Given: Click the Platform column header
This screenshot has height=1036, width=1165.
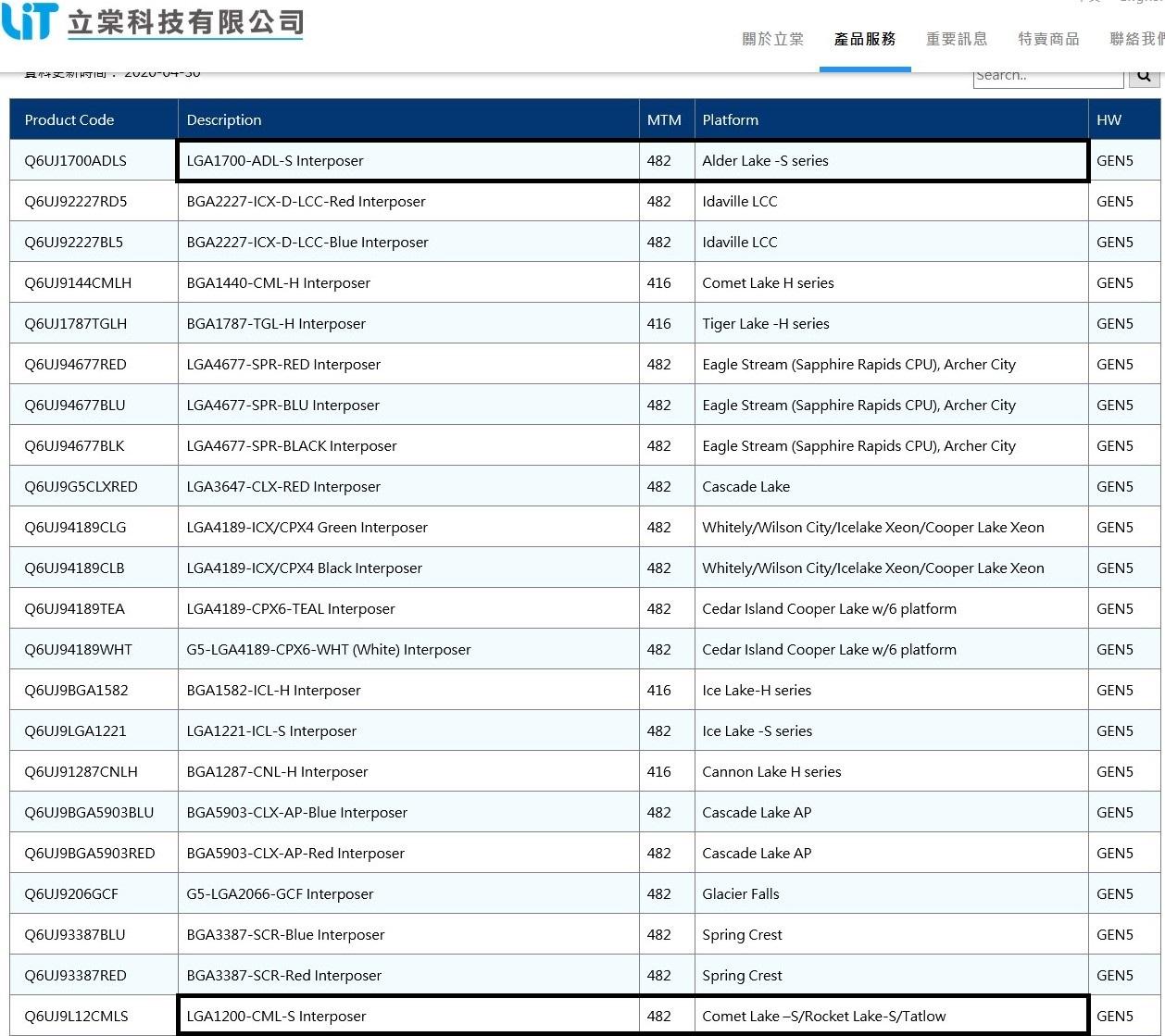Looking at the screenshot, I should (x=730, y=119).
